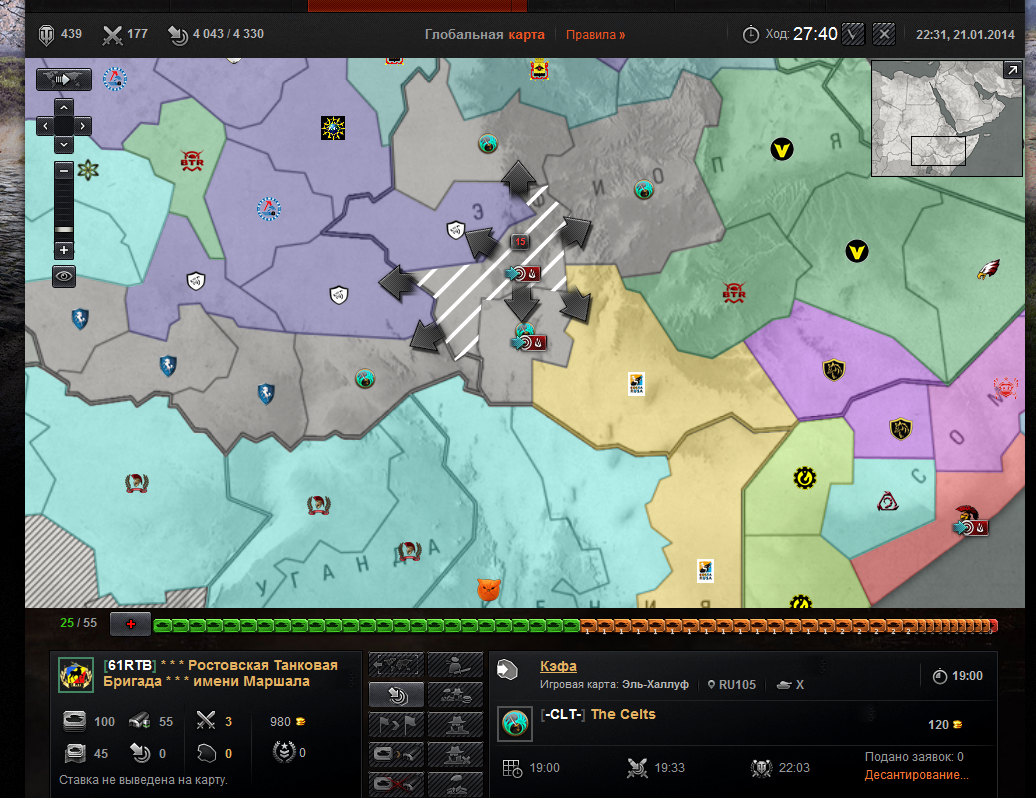
Task: Click the 25 / 55 chip counter
Action: 78,623
